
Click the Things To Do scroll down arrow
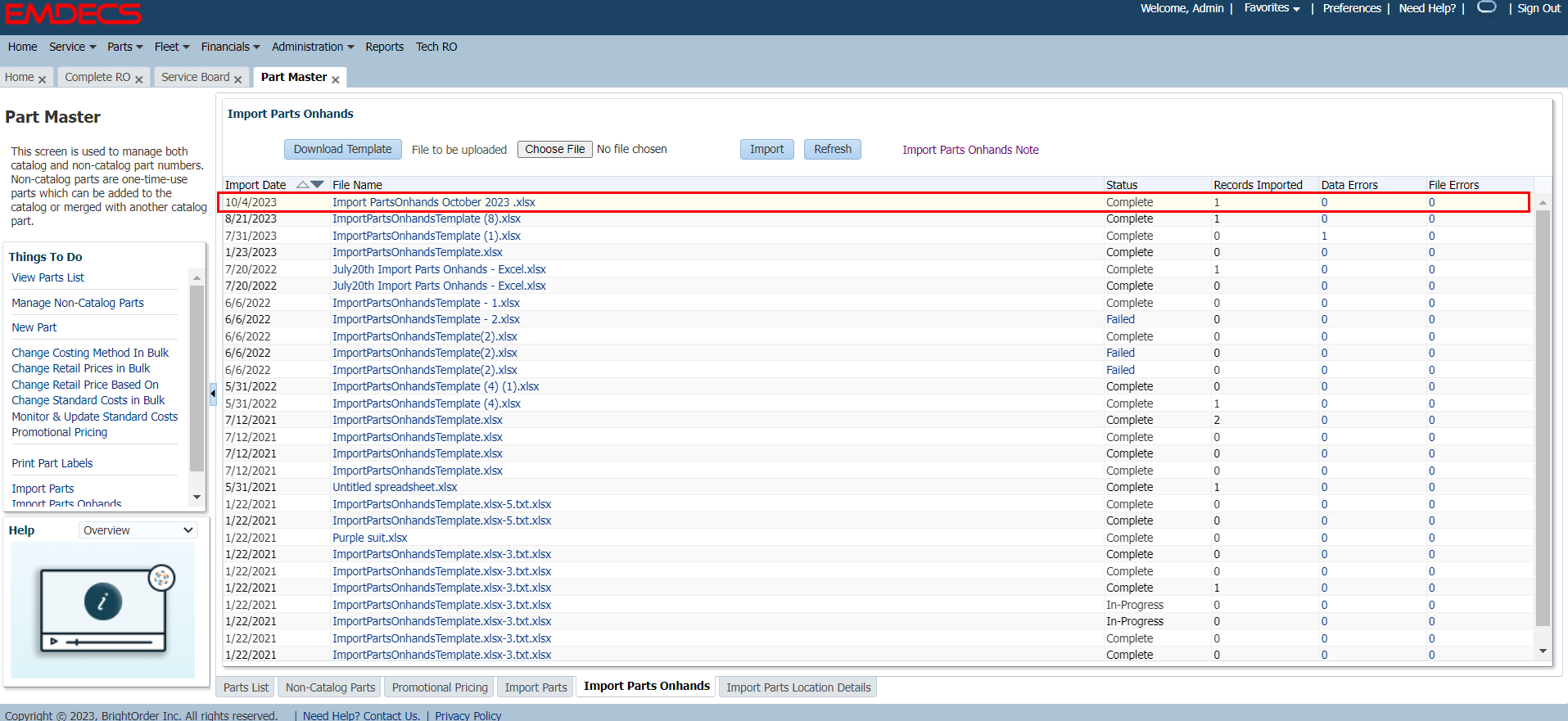click(x=197, y=497)
